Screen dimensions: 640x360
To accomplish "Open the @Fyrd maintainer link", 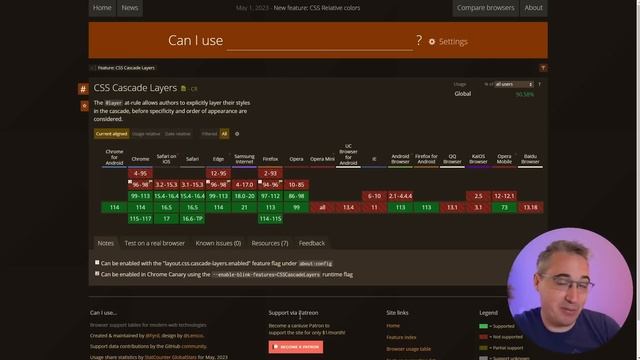I will (152, 336).
